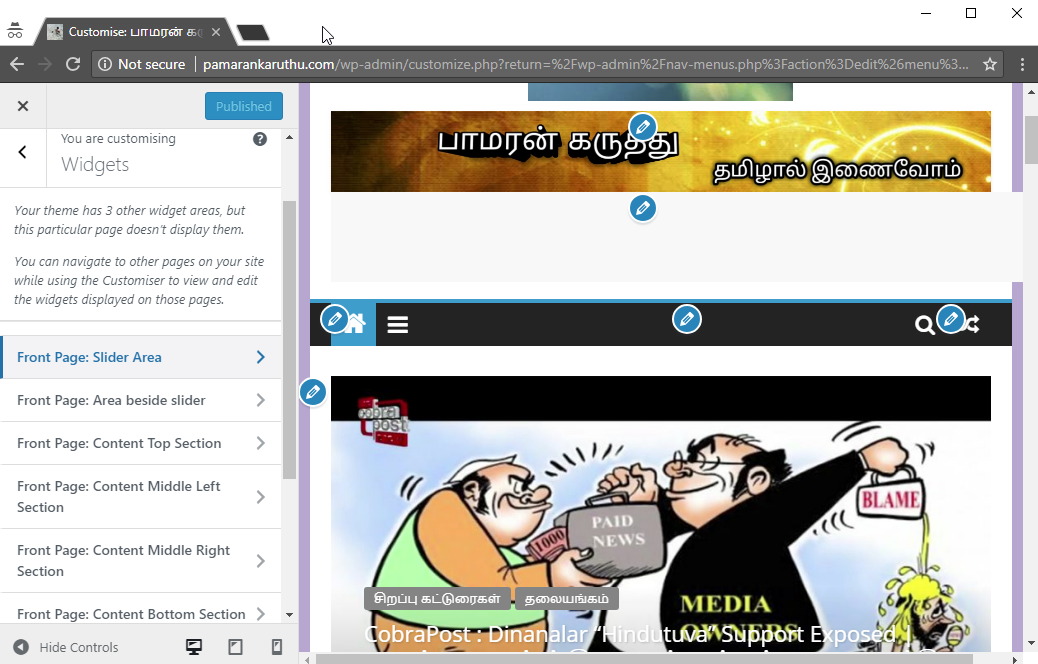Click the search magnifier icon in preview
Image resolution: width=1038 pixels, height=664 pixels.
point(925,325)
